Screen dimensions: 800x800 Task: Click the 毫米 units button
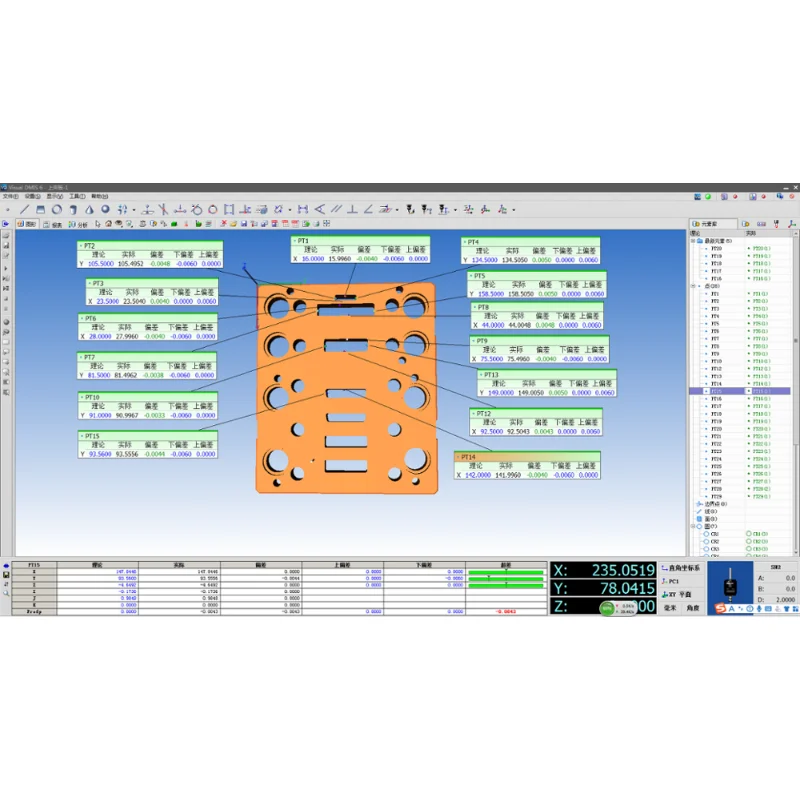coord(670,608)
